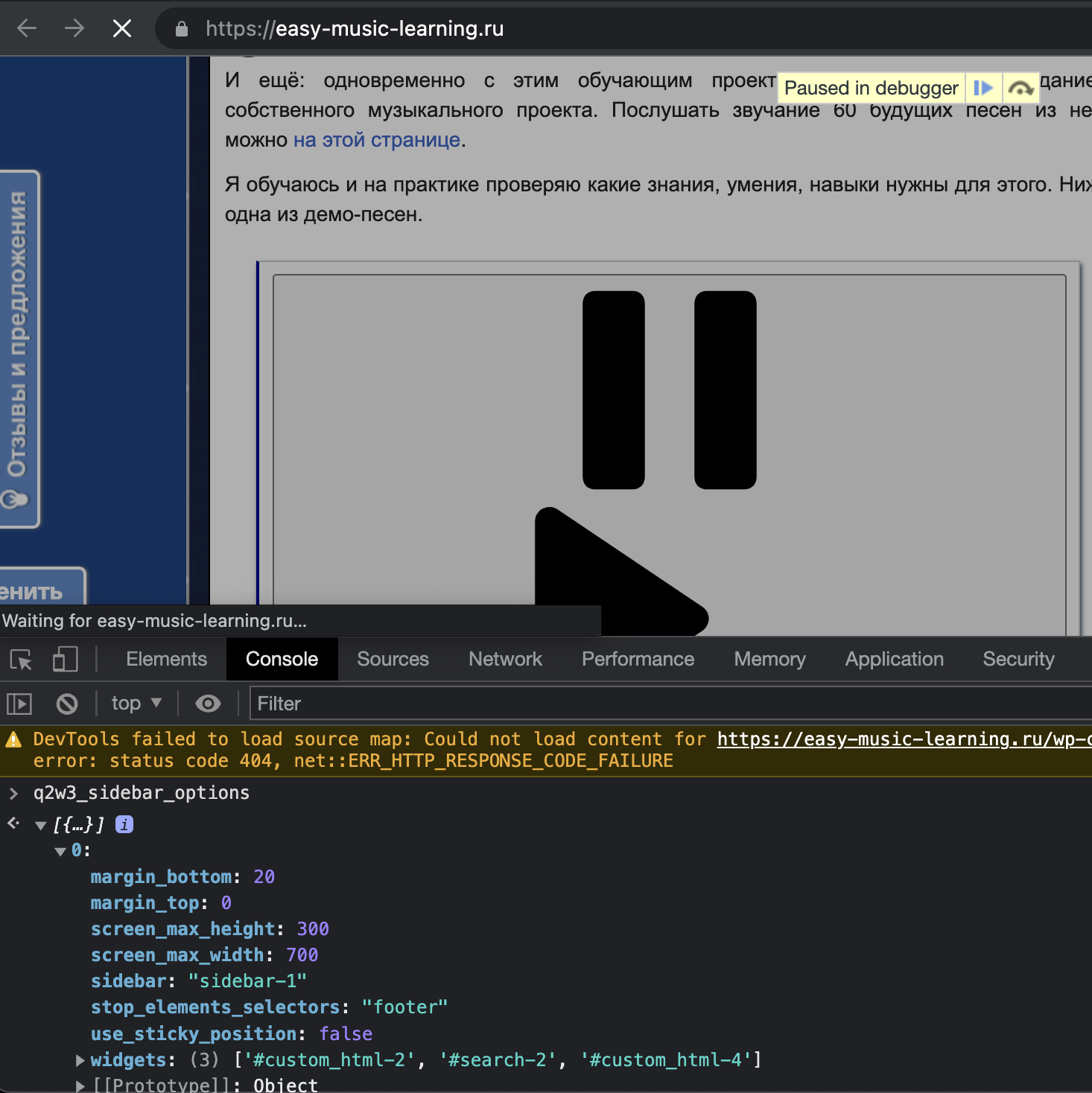Select the Console tab

(x=282, y=659)
